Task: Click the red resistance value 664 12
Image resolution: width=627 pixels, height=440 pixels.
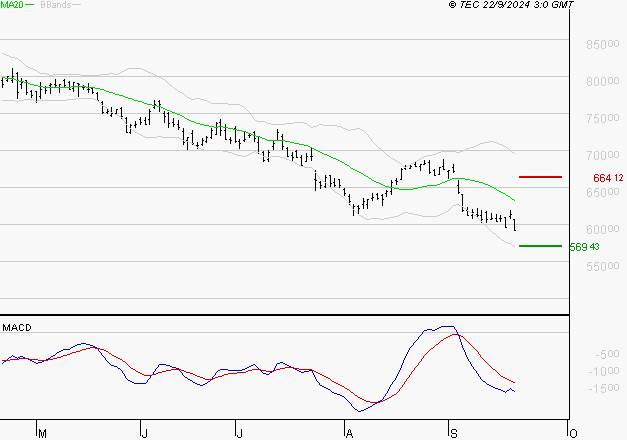Action: click(x=608, y=178)
